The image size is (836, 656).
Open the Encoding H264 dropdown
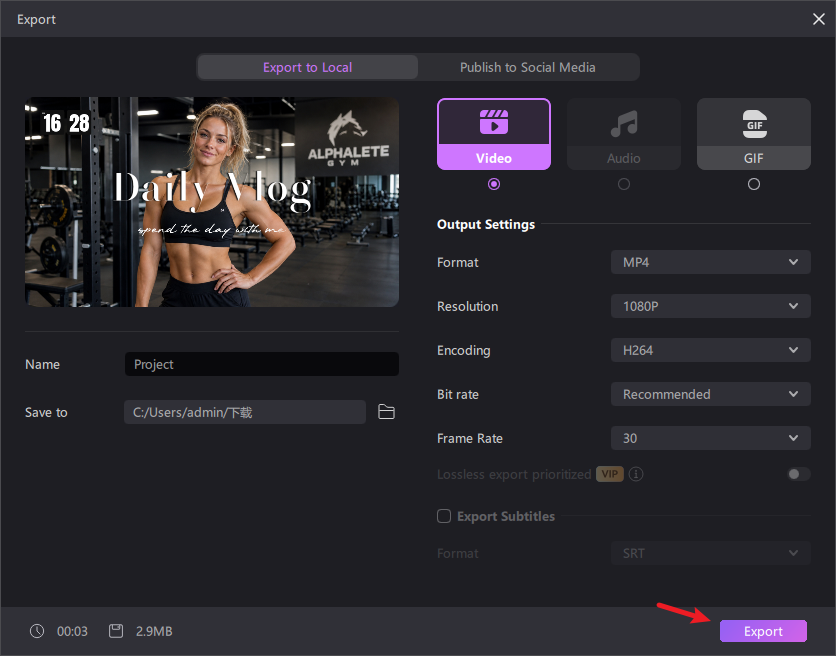click(x=711, y=350)
